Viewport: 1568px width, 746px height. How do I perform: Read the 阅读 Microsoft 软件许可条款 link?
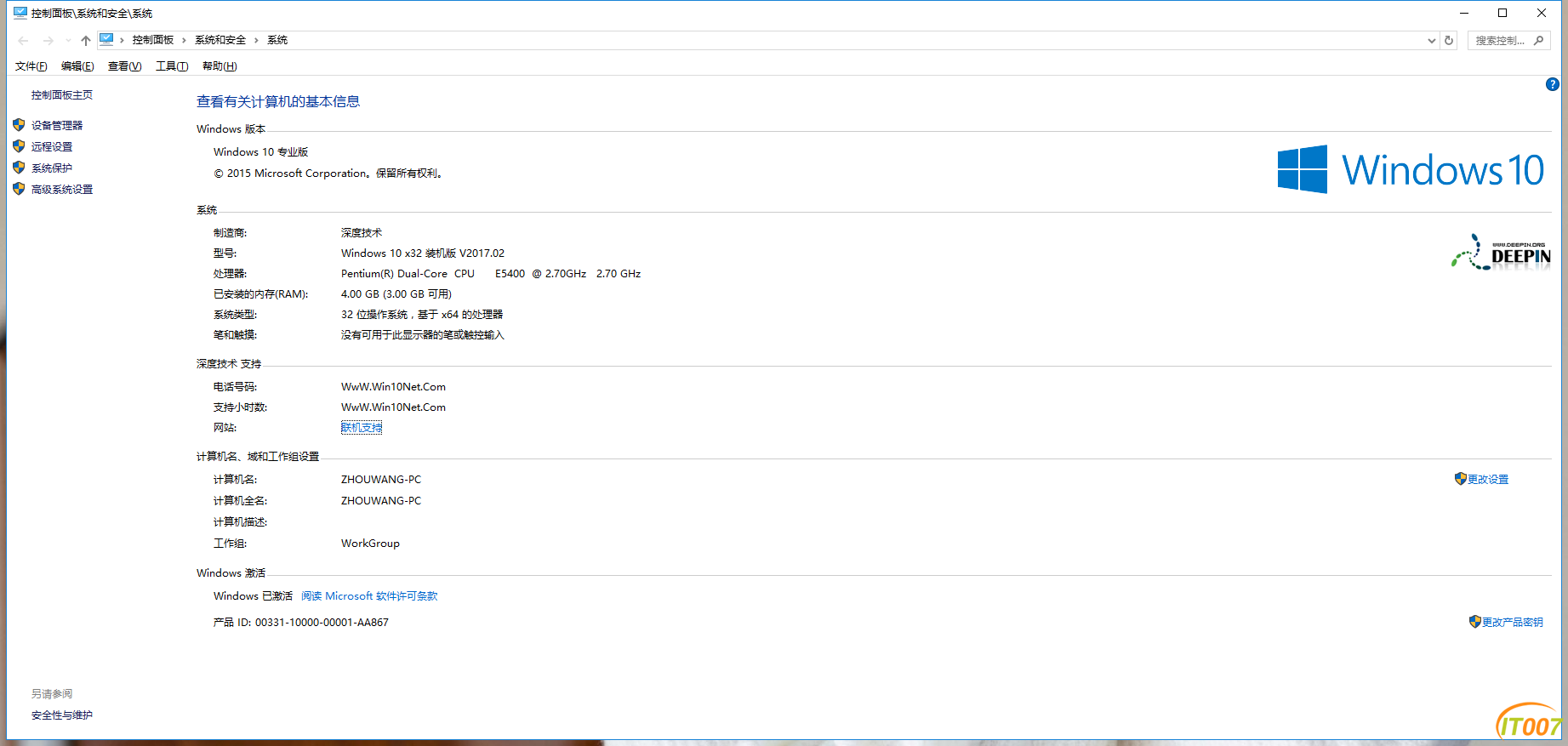coord(369,596)
